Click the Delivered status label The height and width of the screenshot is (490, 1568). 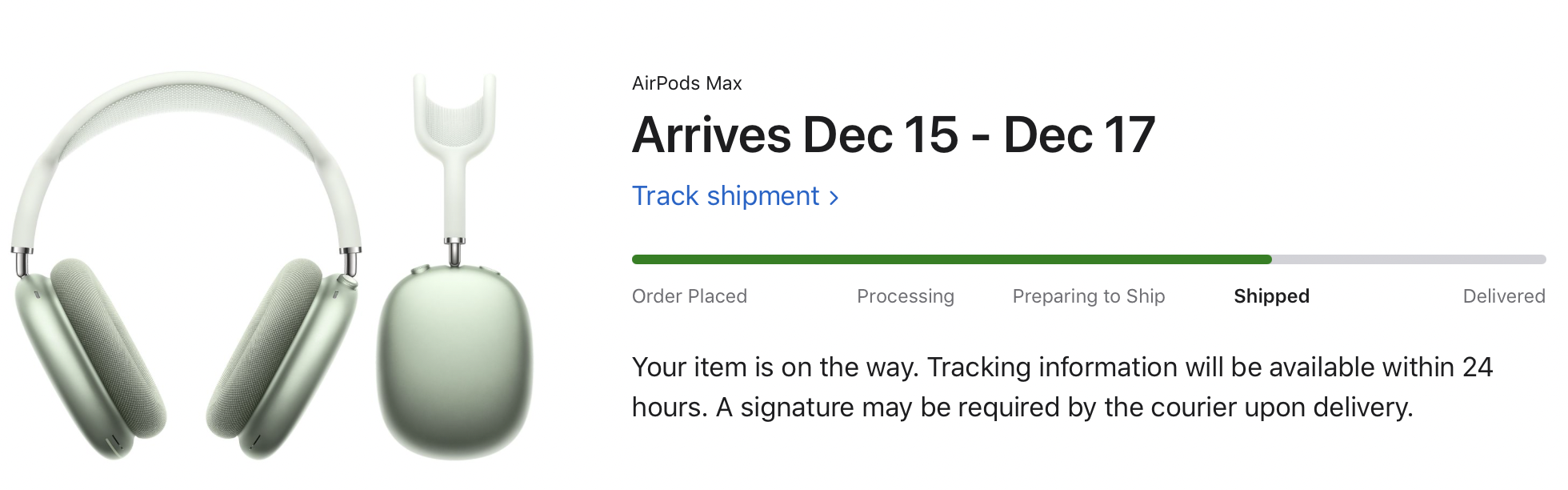[1503, 296]
